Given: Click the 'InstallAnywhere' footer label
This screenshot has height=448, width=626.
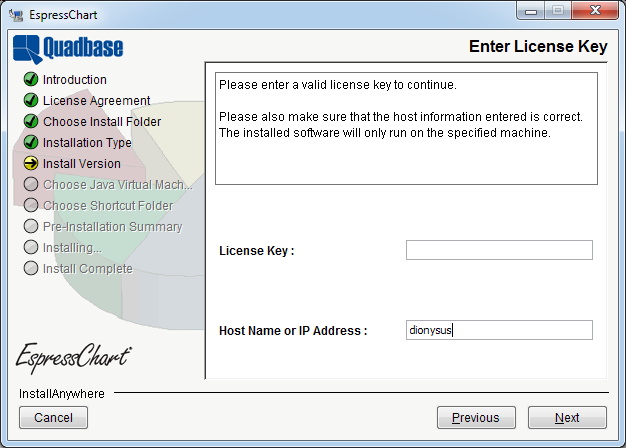Looking at the screenshot, I should (x=62, y=394).
